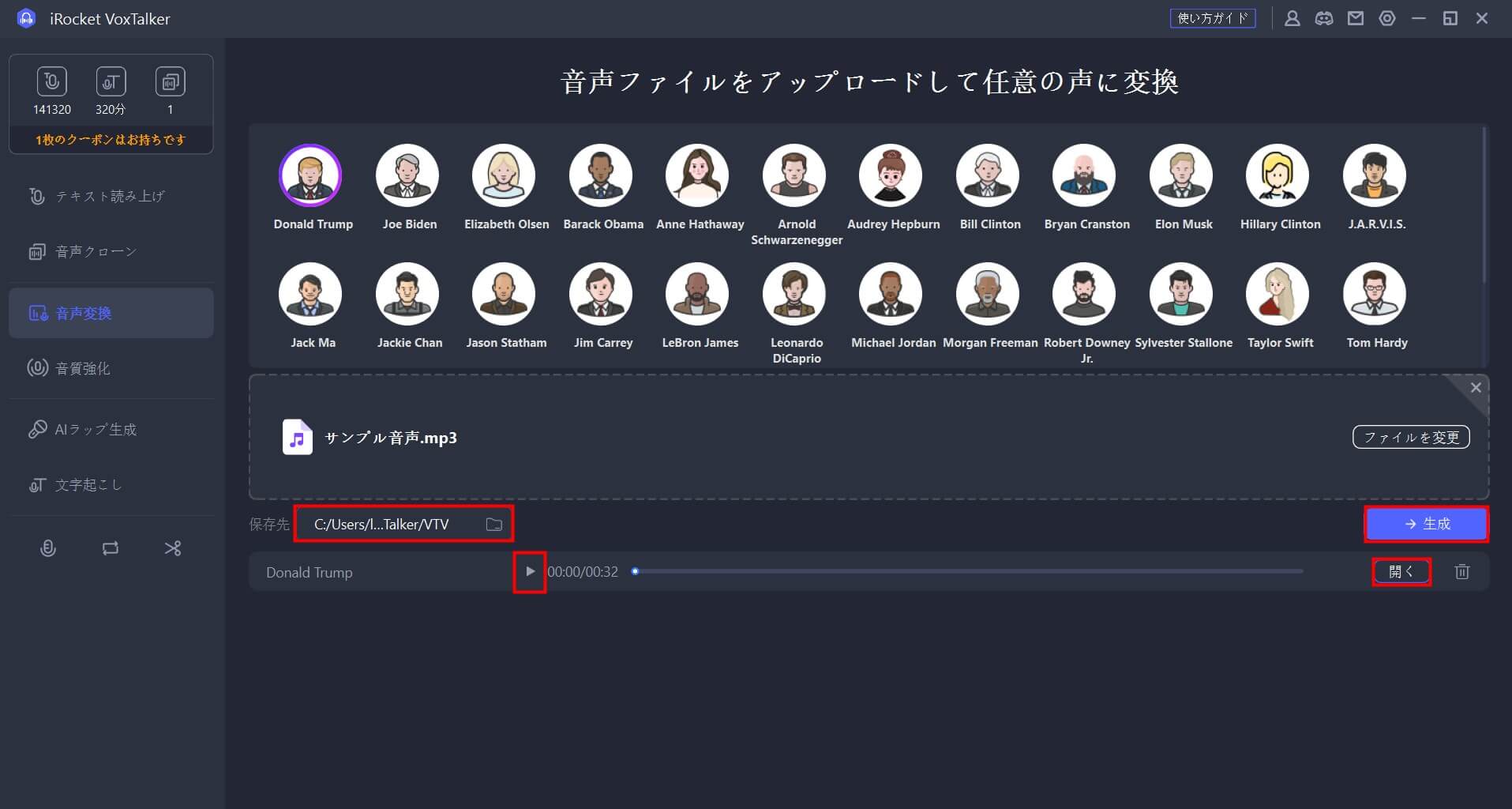
Task: Click the microphone recording tool icon
Action: pos(48,548)
